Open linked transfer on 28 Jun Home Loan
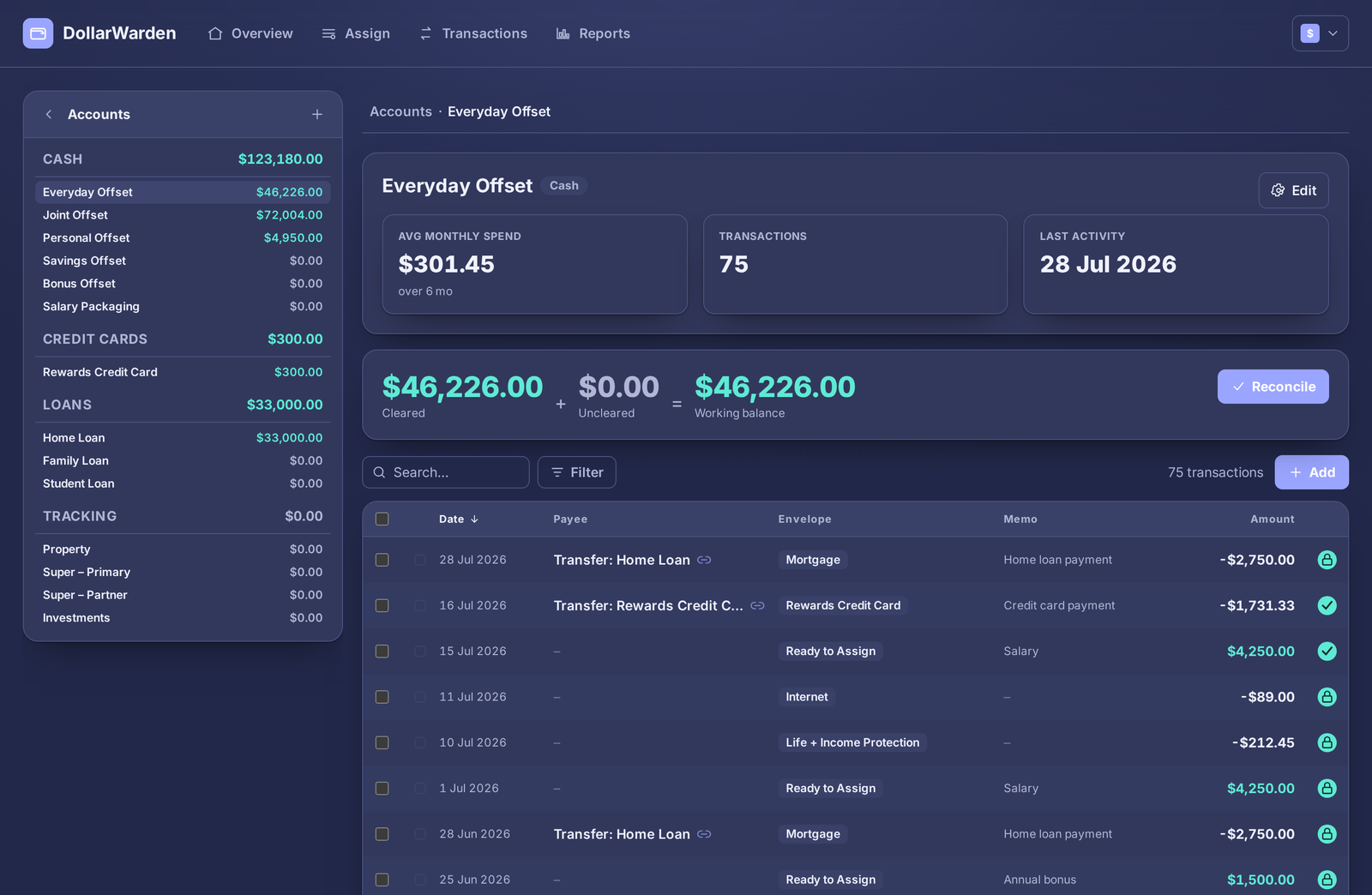Viewport: 1372px width, 895px height. pos(704,834)
